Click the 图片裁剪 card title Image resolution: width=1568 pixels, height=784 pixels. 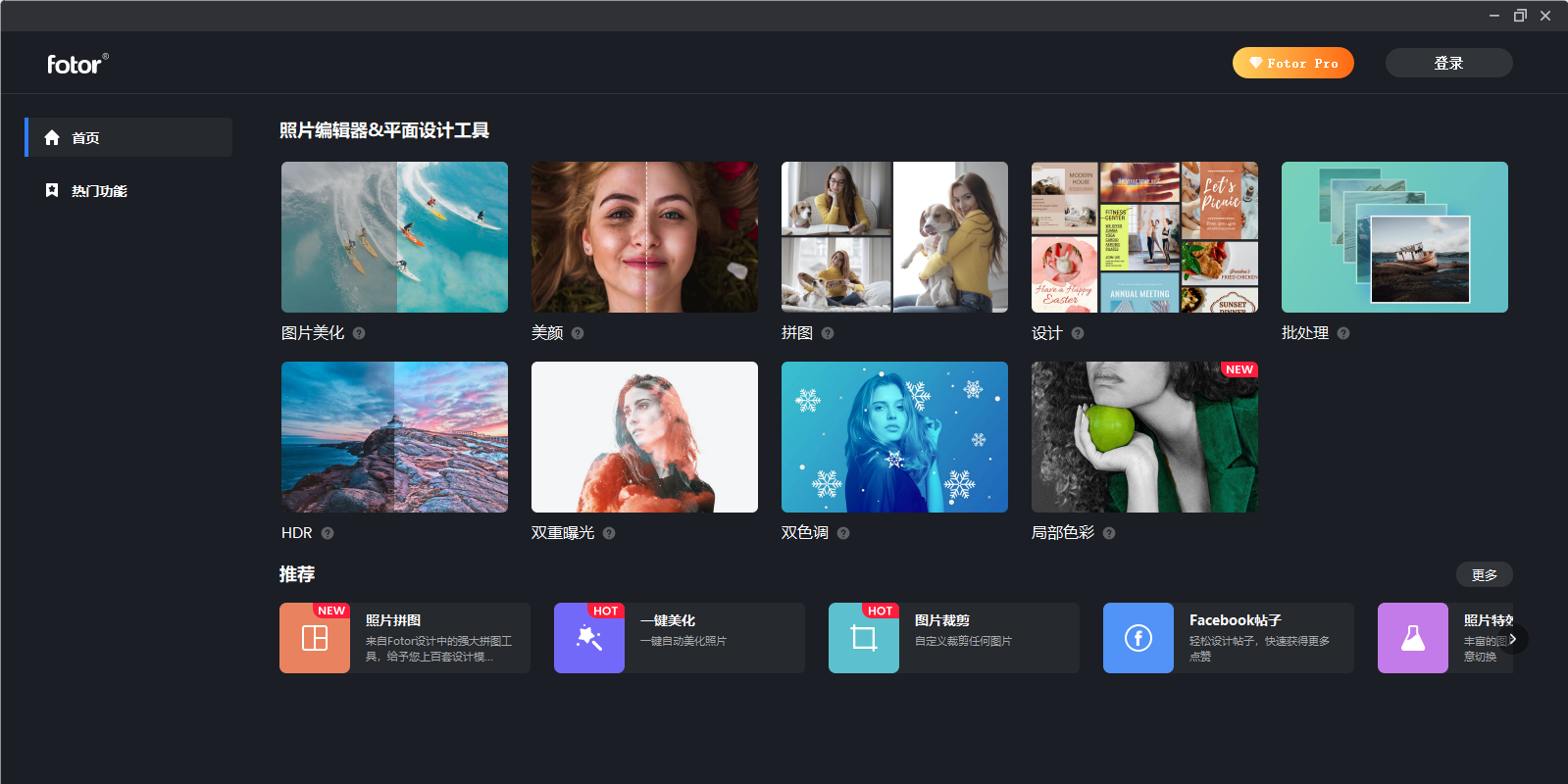pyautogui.click(x=942, y=620)
